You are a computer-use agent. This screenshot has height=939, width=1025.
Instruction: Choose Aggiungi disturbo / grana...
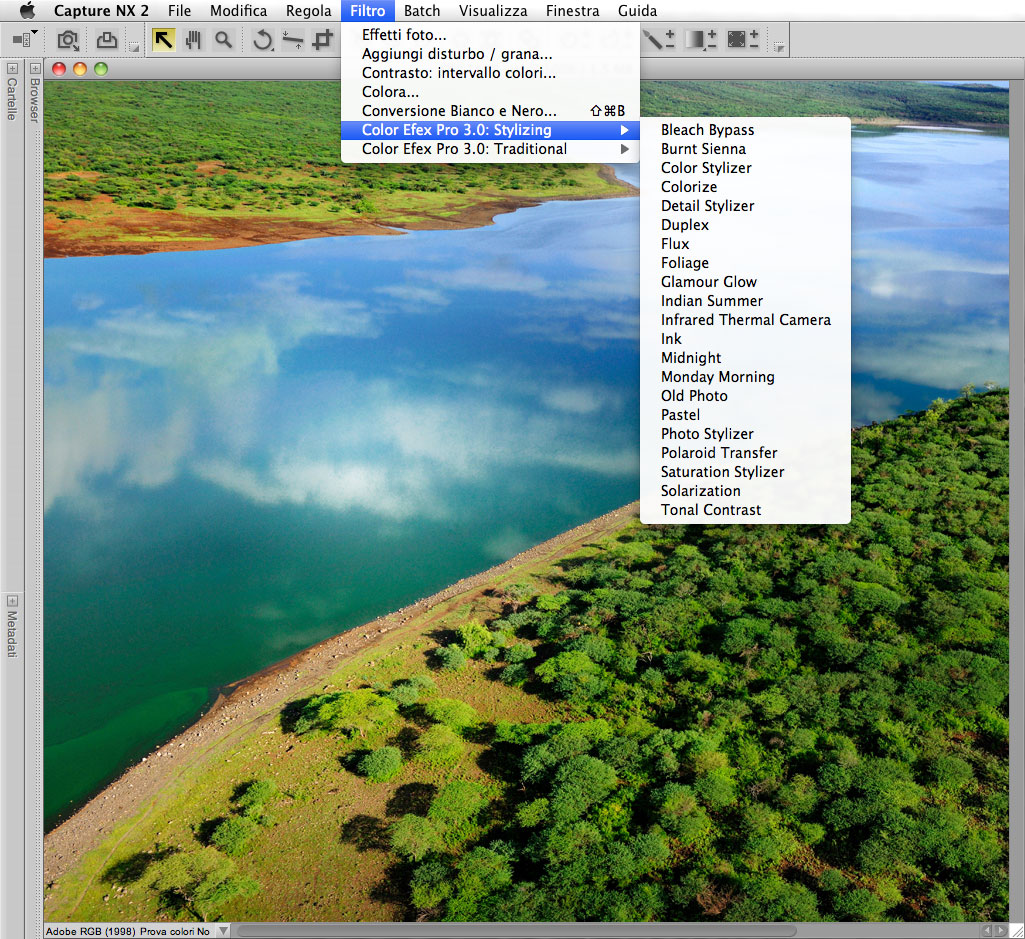(x=490, y=54)
